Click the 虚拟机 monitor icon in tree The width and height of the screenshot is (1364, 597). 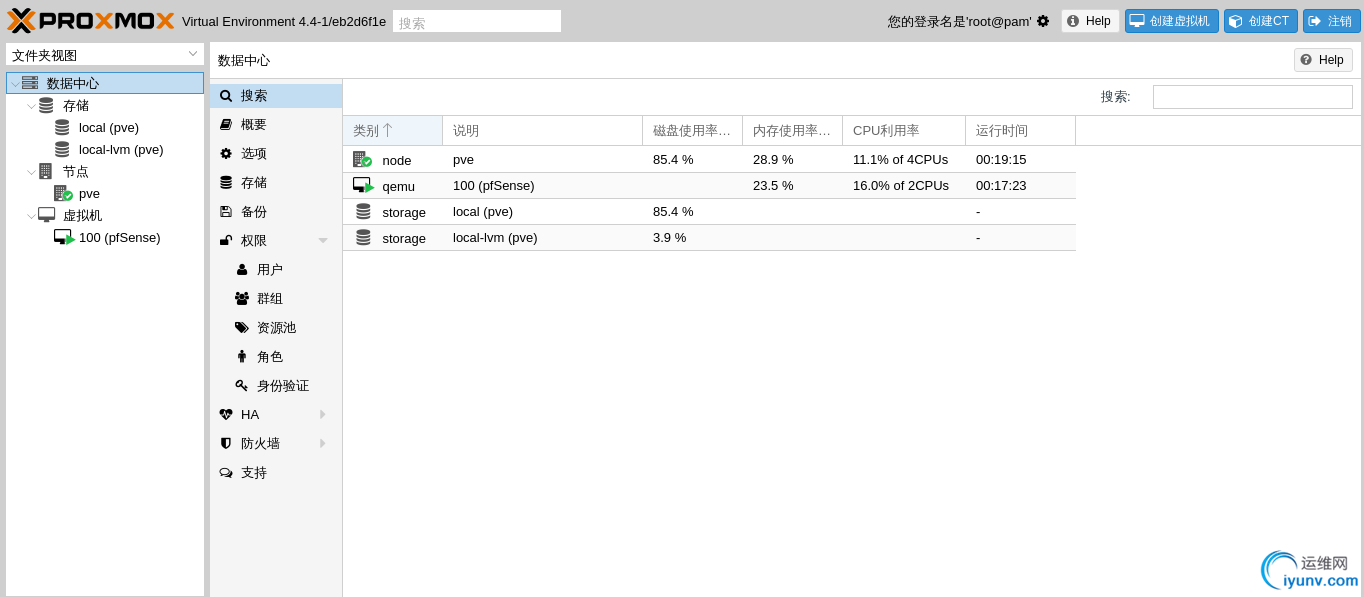(x=46, y=215)
